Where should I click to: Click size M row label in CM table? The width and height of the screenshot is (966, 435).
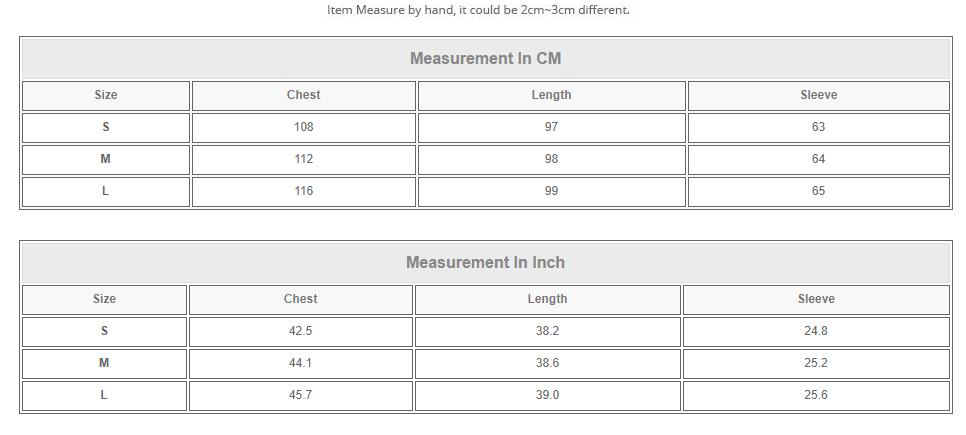(105, 159)
